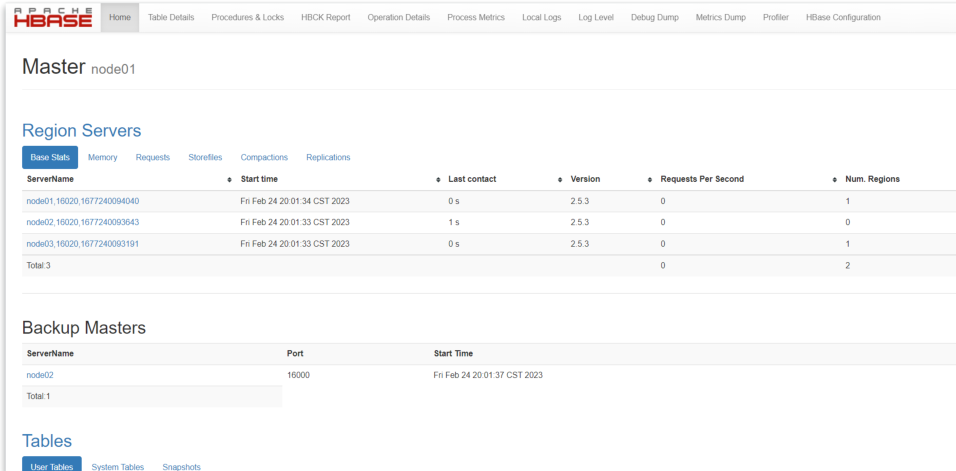956x471 pixels.
Task: Click the Start Time header in Backup Masters
Action: pyautogui.click(x=453, y=353)
